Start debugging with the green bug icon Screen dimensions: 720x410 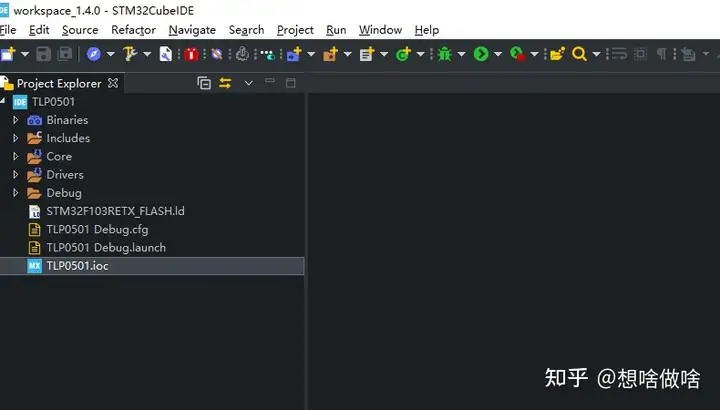click(444, 54)
